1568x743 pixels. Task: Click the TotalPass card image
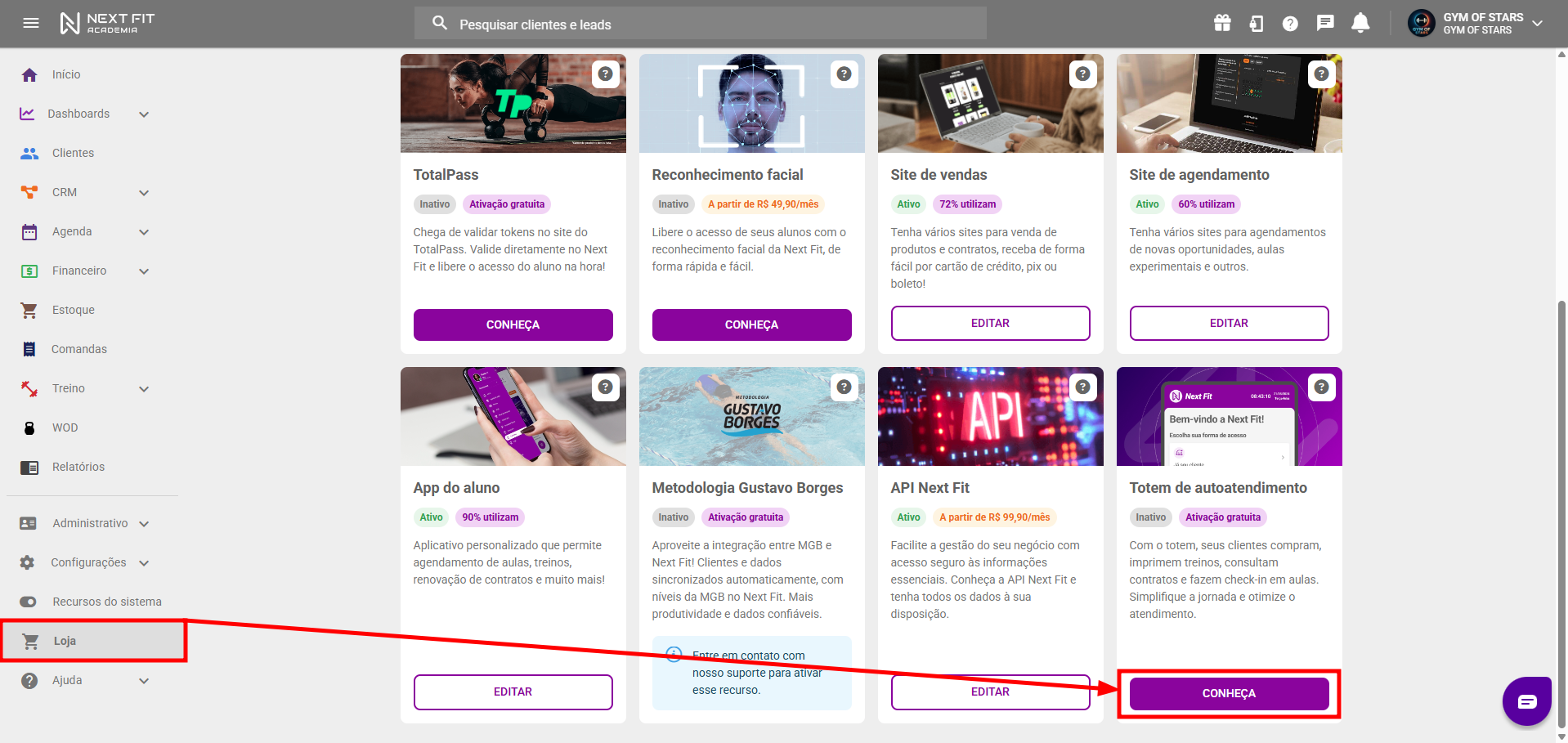tap(513, 104)
